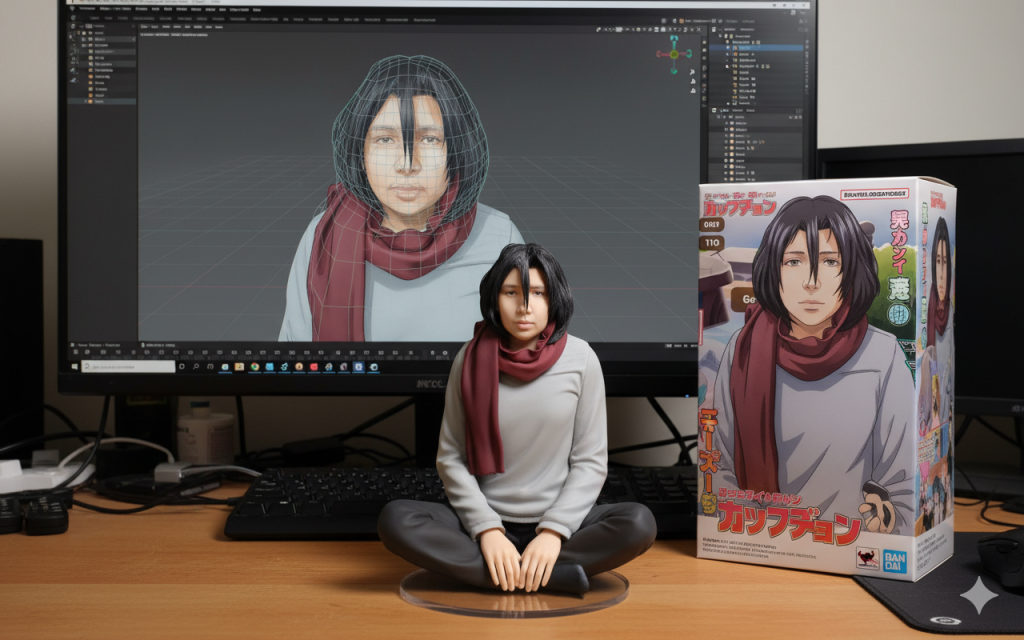1024x640 pixels.
Task: Click the green downward arrow of the viewport gizmo
Action: [674, 69]
